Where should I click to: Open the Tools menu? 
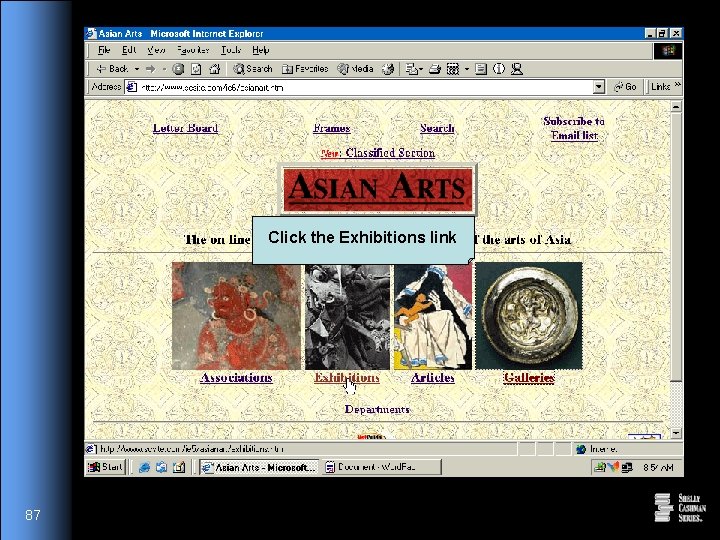(x=231, y=50)
